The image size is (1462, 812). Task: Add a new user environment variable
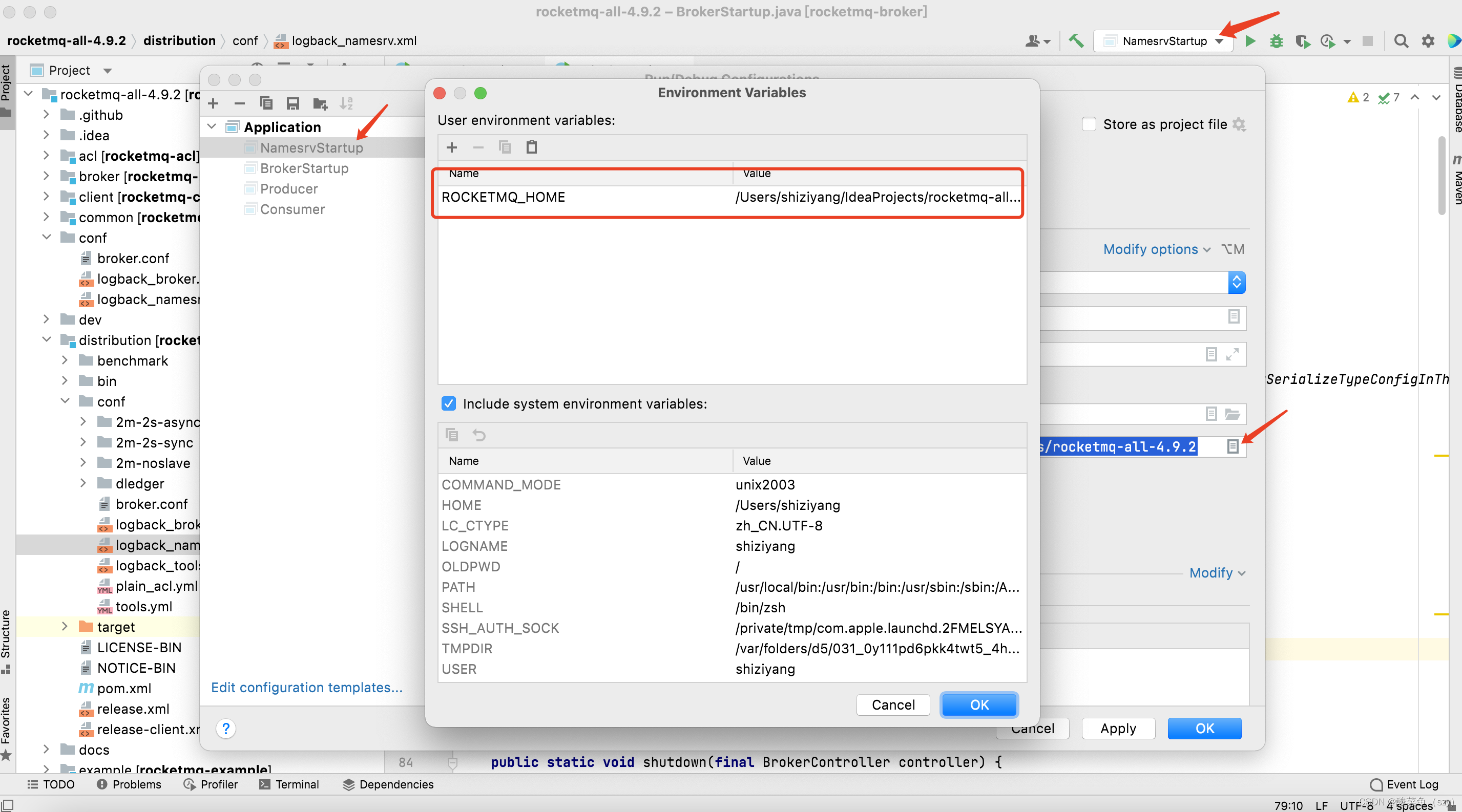pyautogui.click(x=452, y=147)
